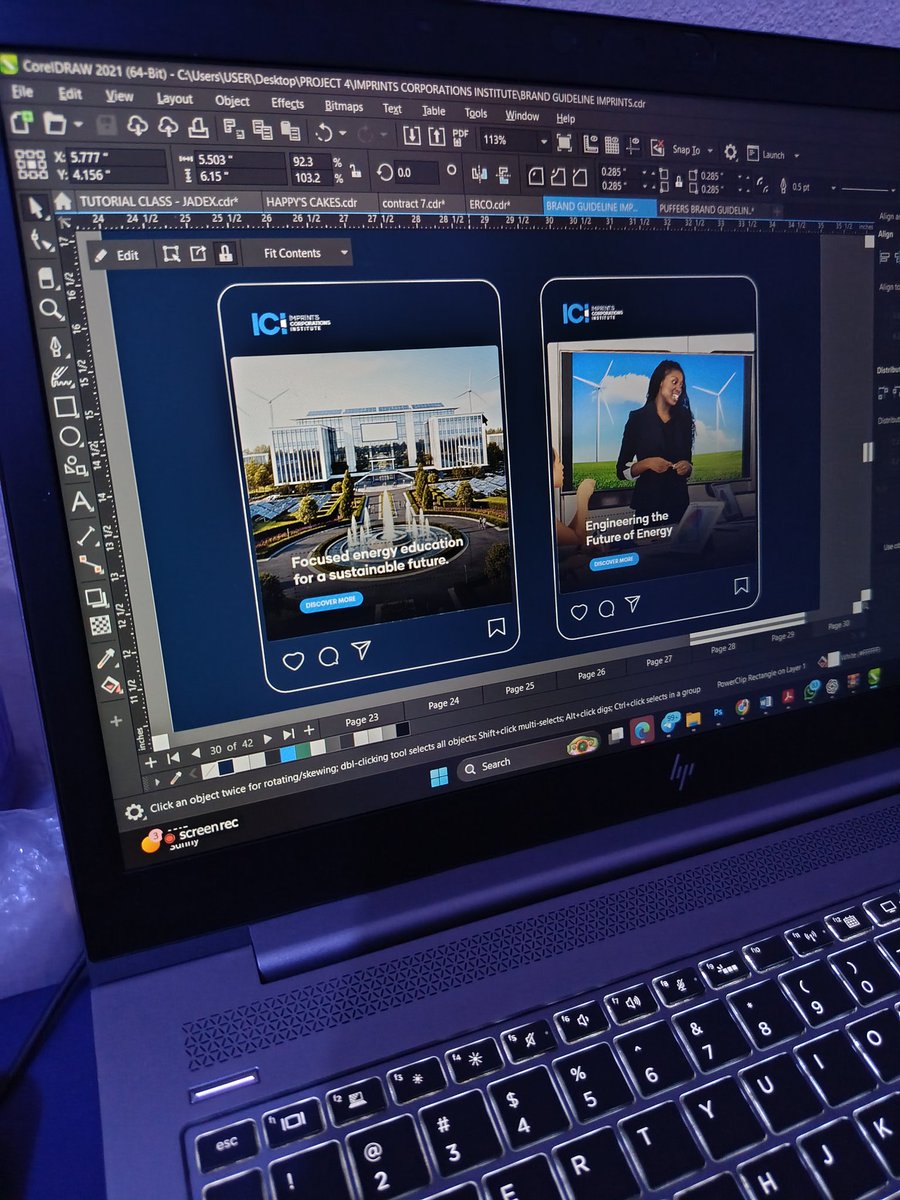Click the PowerClip Edit button
The image size is (900, 1200).
pyautogui.click(x=117, y=254)
